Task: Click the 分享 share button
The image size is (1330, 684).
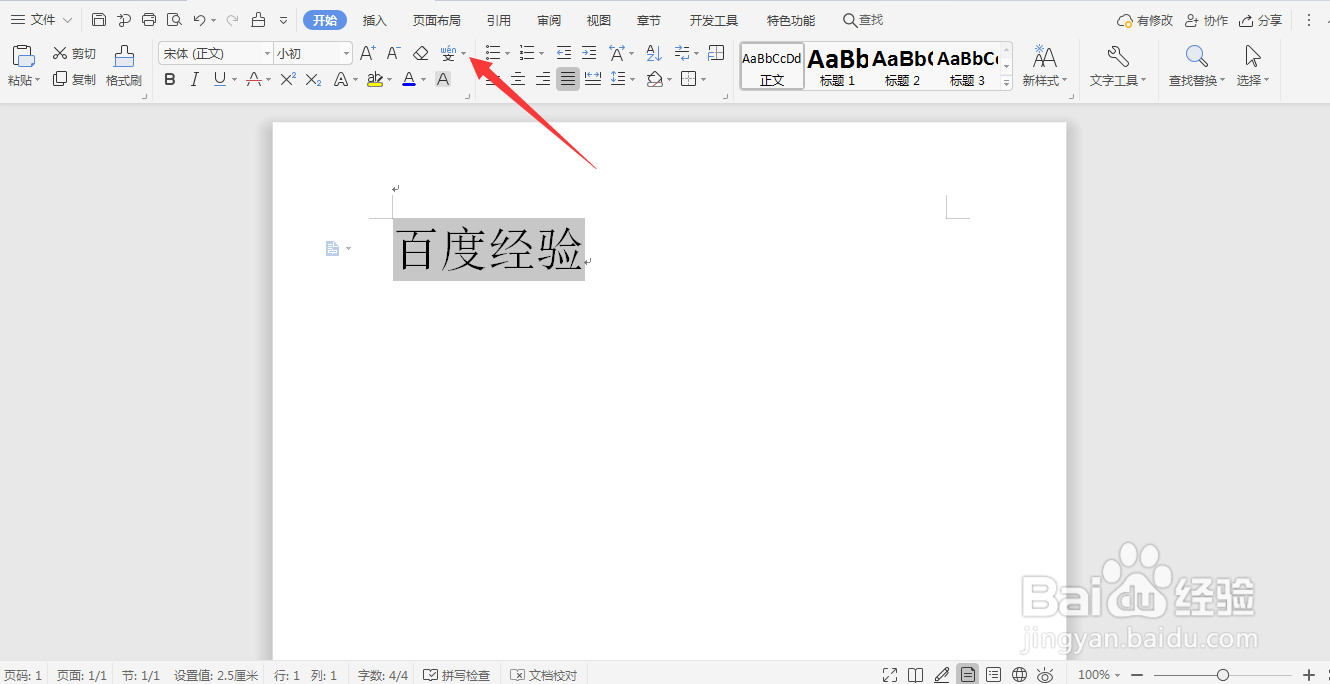Action: tap(1260, 20)
